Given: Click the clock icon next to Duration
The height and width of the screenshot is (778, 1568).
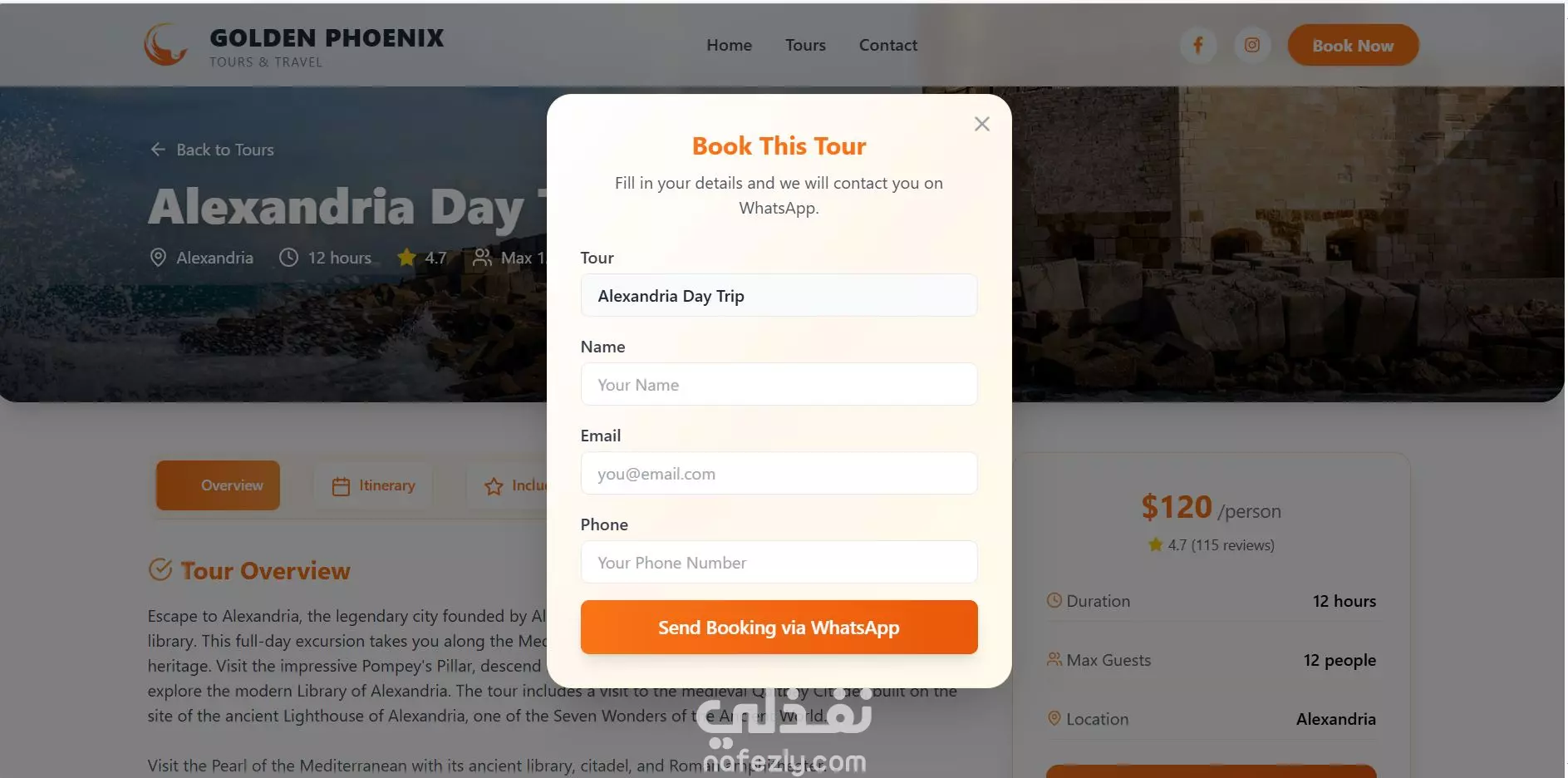Looking at the screenshot, I should click(1054, 600).
